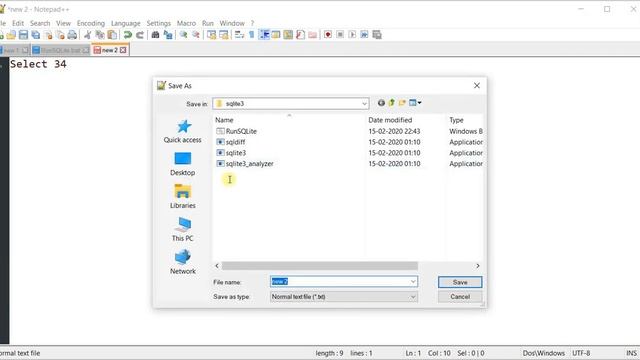Open the Macro menu
The width and height of the screenshot is (640, 360).
(186, 23)
